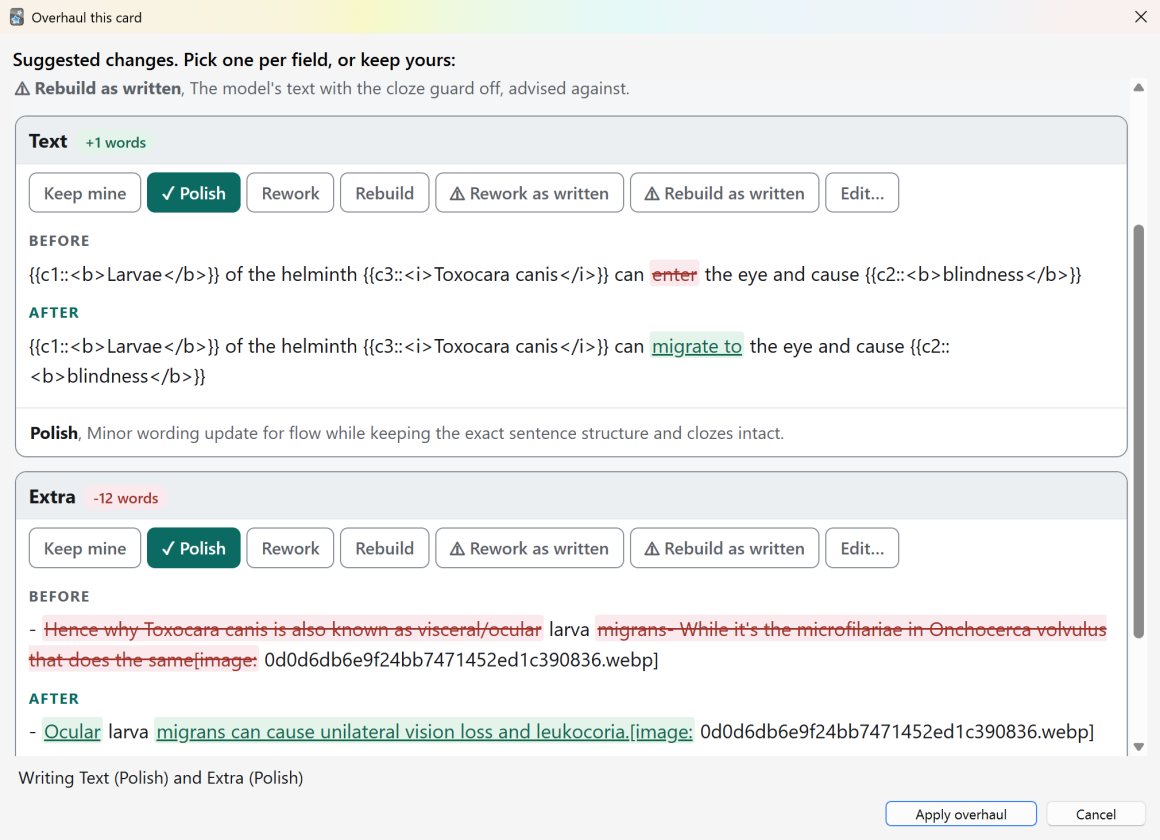Click the app icon in the title bar
This screenshot has height=840, width=1160.
pyautogui.click(x=16, y=17)
